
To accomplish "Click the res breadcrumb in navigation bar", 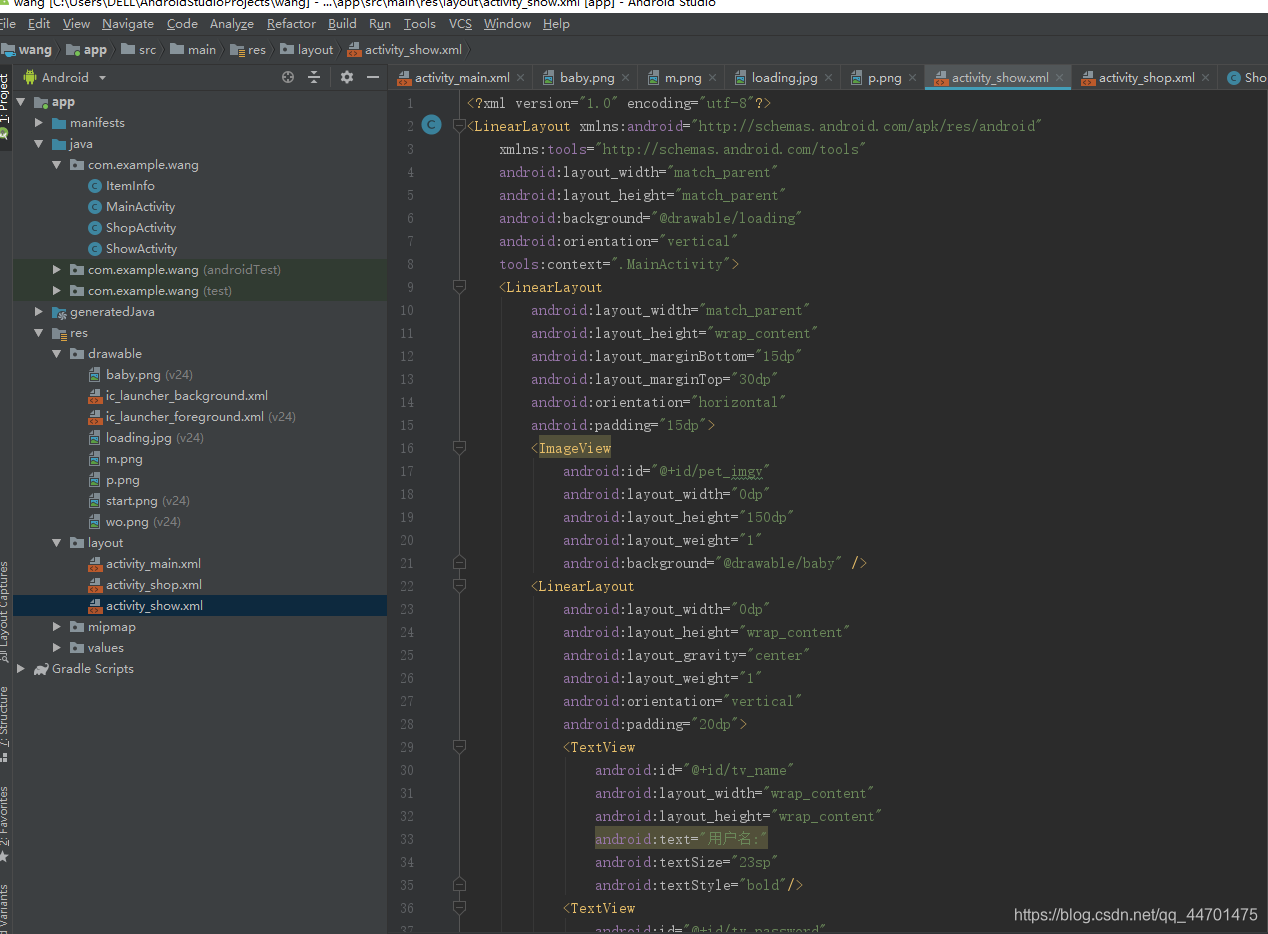I will [249, 50].
